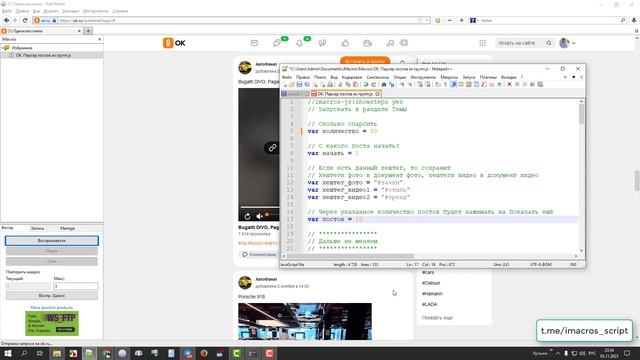The width and height of the screenshot is (640, 360).
Task: Click the copy link icon on video
Action: pyautogui.click(x=272, y=148)
